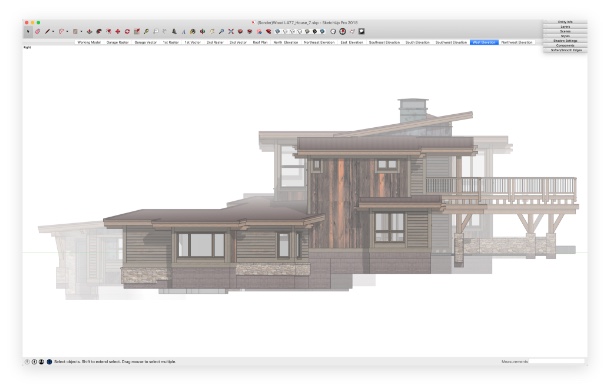
Task: Open the Garage Raster scene tab
Action: [x=117, y=42]
